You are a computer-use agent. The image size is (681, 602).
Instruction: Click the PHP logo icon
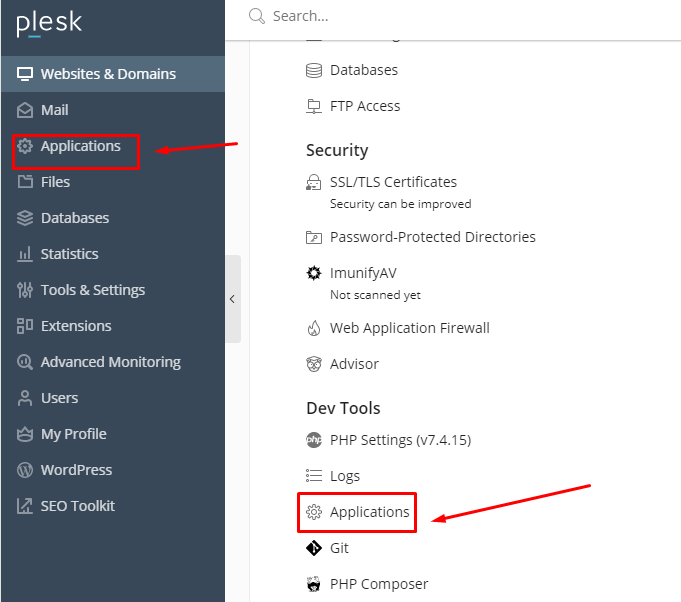[314, 440]
